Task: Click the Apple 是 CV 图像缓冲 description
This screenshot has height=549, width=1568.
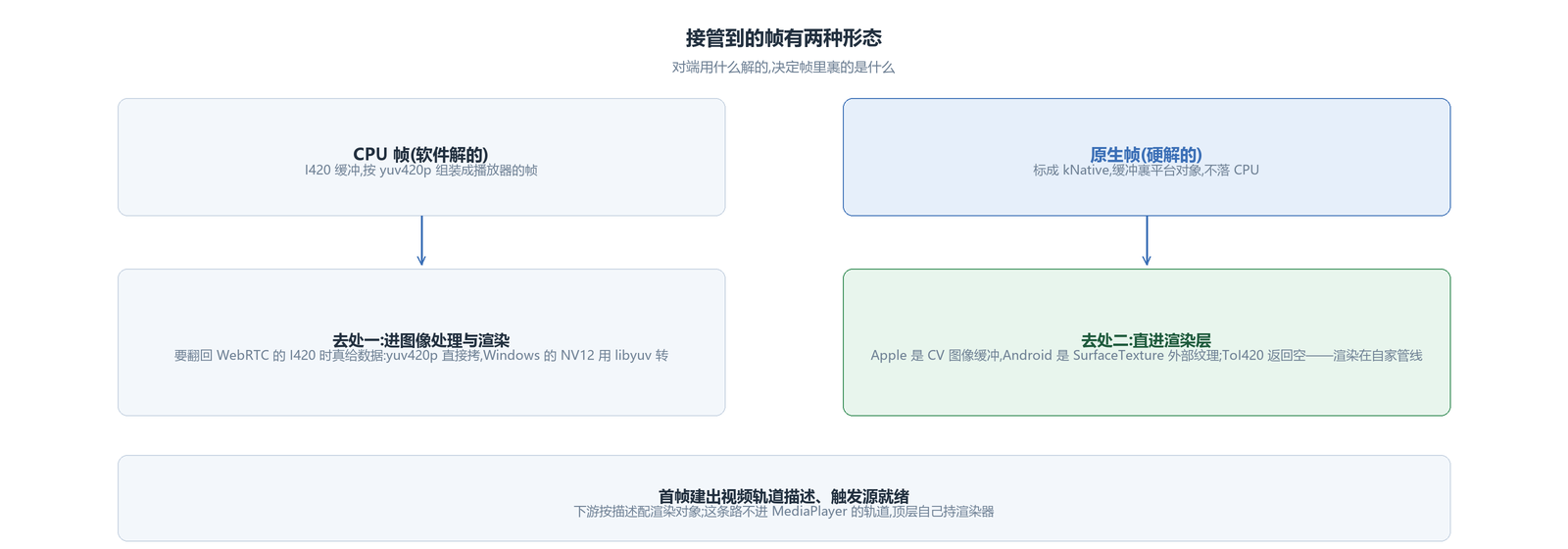Action: click(1146, 355)
